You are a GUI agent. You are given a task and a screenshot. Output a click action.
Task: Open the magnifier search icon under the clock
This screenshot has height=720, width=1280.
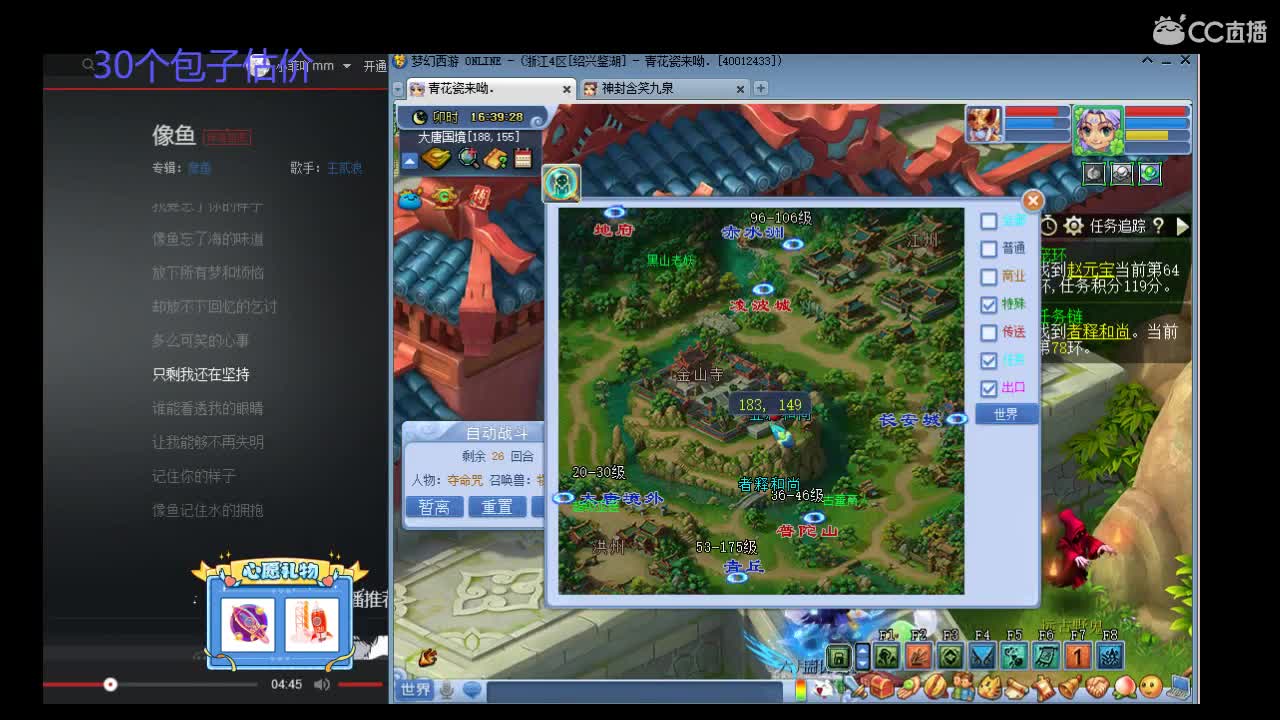point(468,158)
